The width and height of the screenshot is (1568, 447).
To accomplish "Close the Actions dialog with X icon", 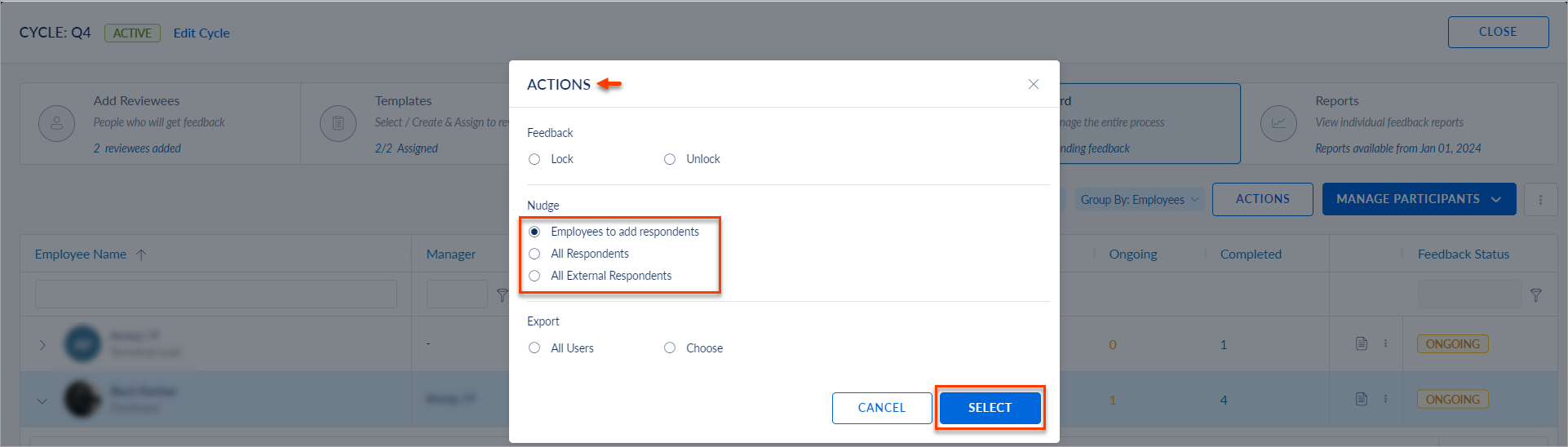I will coord(1033,84).
